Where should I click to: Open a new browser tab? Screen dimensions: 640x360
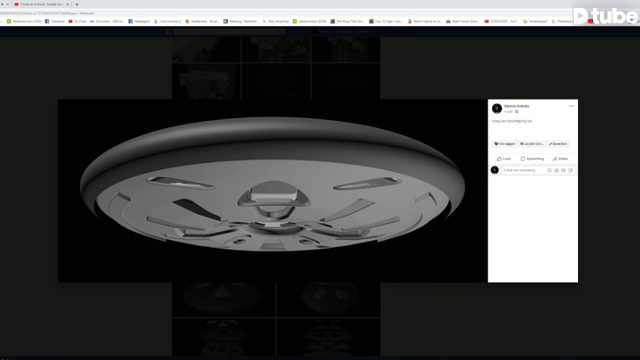click(77, 4)
